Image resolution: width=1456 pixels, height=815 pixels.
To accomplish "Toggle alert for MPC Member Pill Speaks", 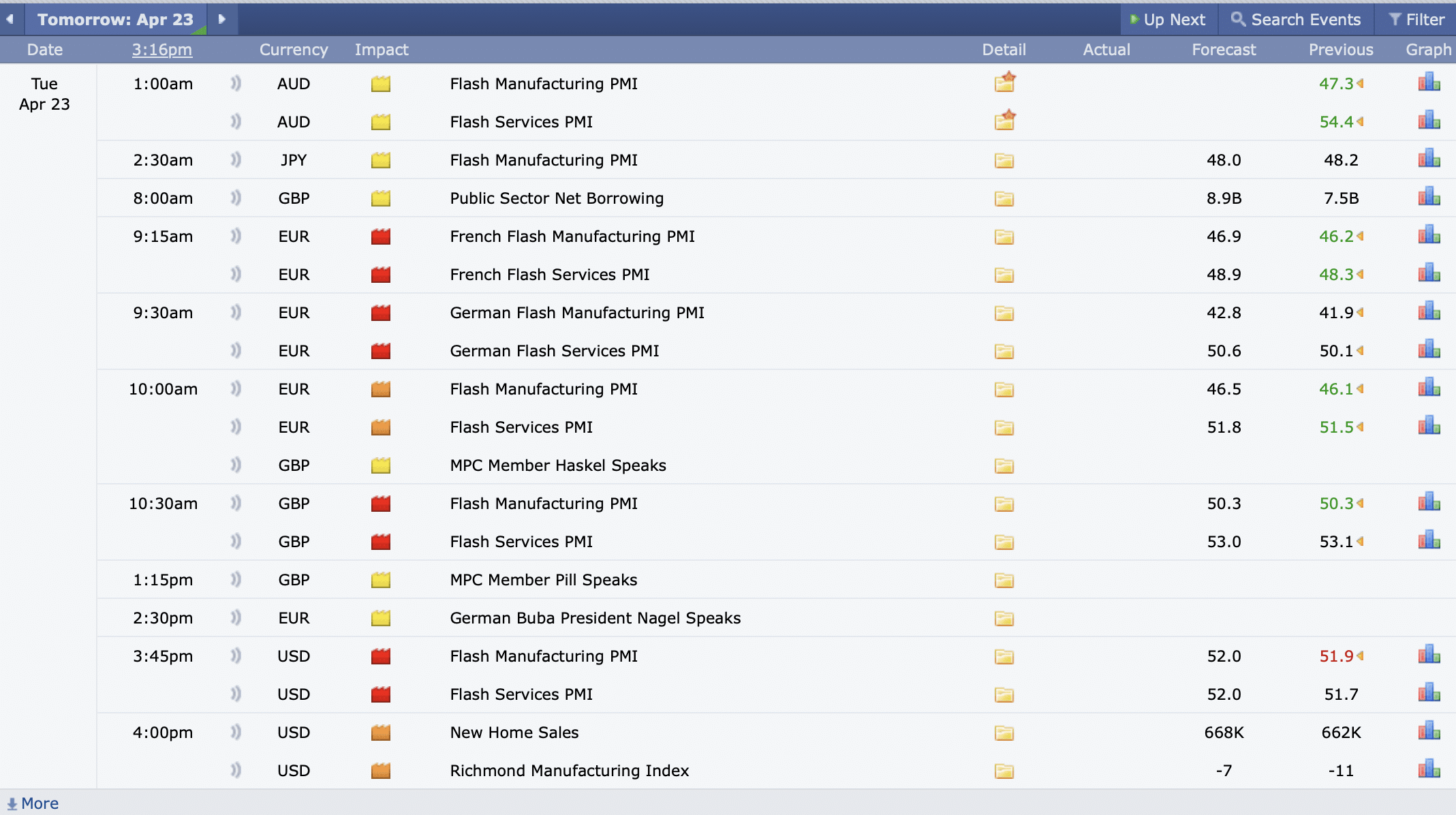I will (236, 580).
